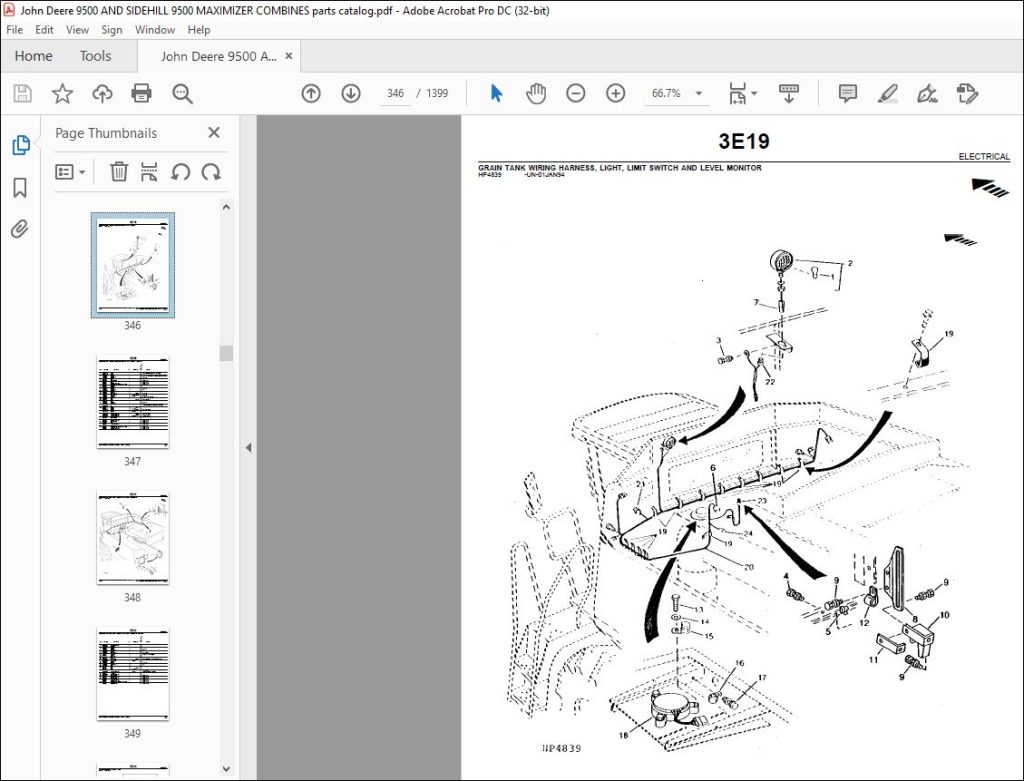Expand the page display options arrow
The height and width of the screenshot is (781, 1024).
[754, 93]
